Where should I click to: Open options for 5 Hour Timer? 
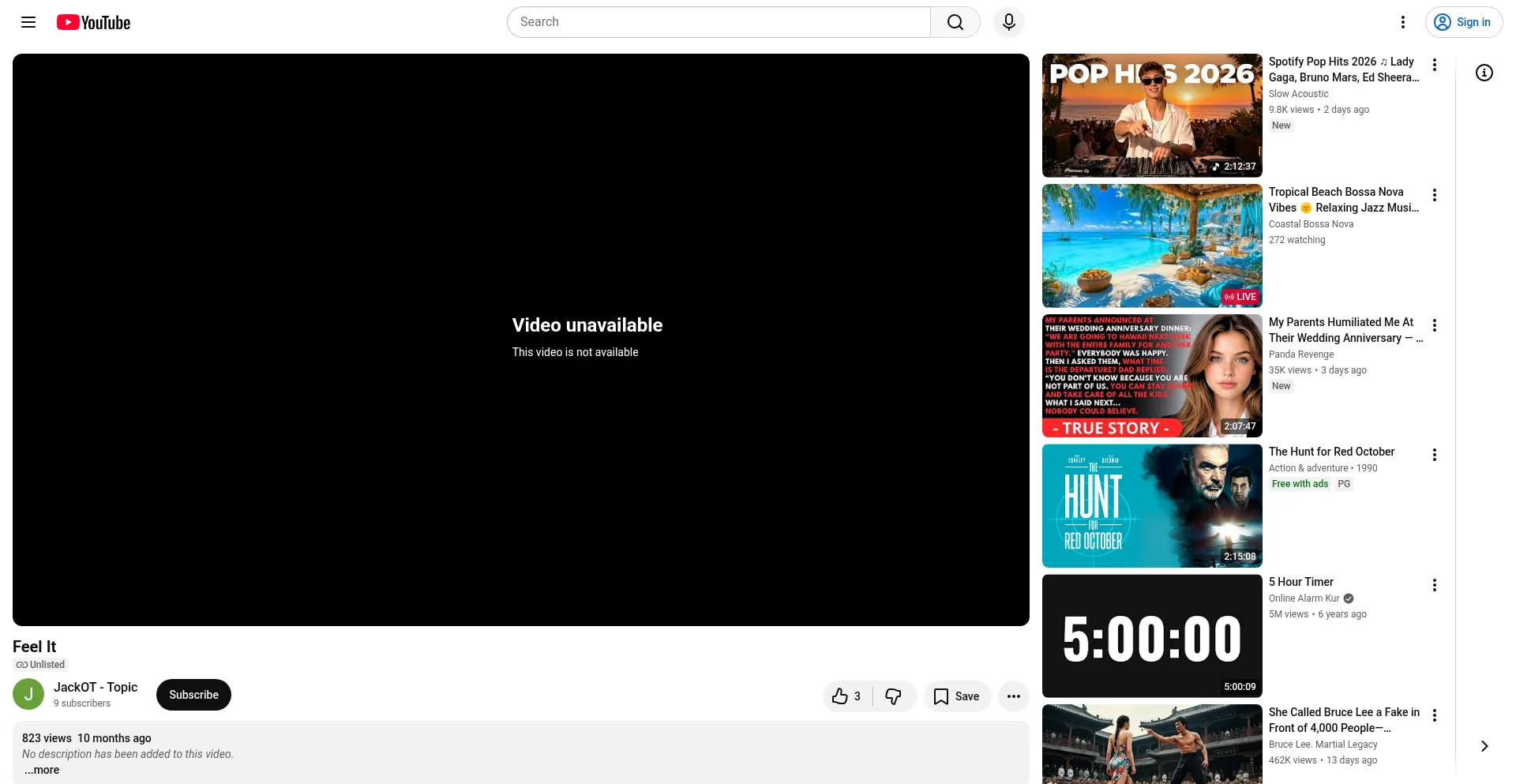(1435, 585)
